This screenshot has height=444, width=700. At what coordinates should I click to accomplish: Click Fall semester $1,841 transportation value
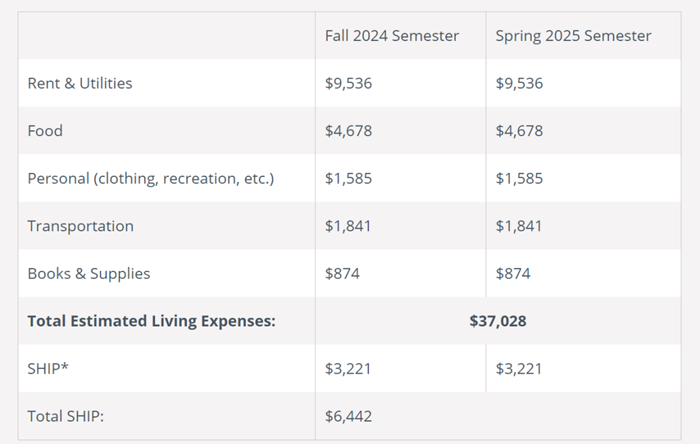(x=348, y=226)
